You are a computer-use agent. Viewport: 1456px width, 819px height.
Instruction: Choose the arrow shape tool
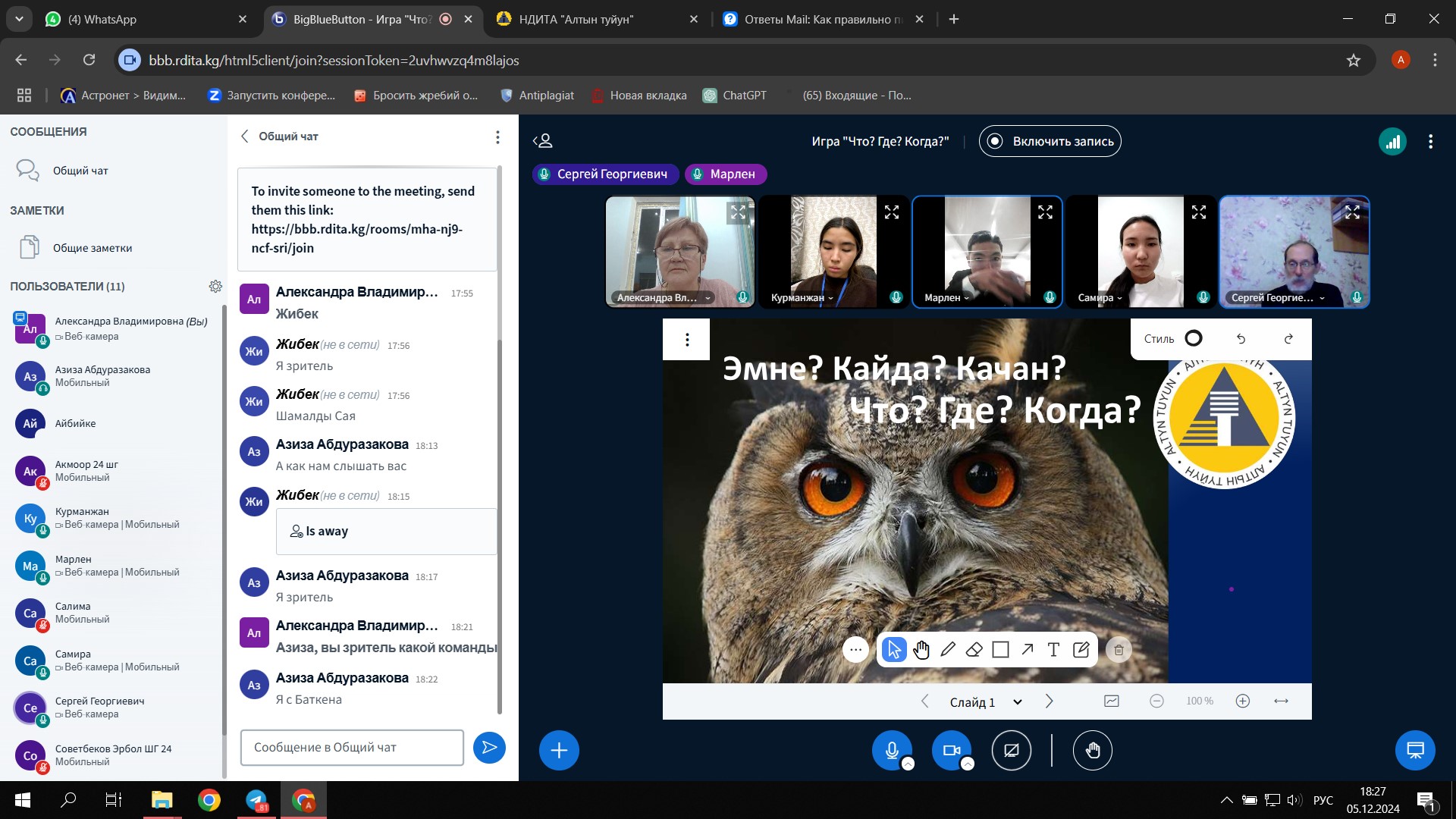pyautogui.click(x=1028, y=650)
